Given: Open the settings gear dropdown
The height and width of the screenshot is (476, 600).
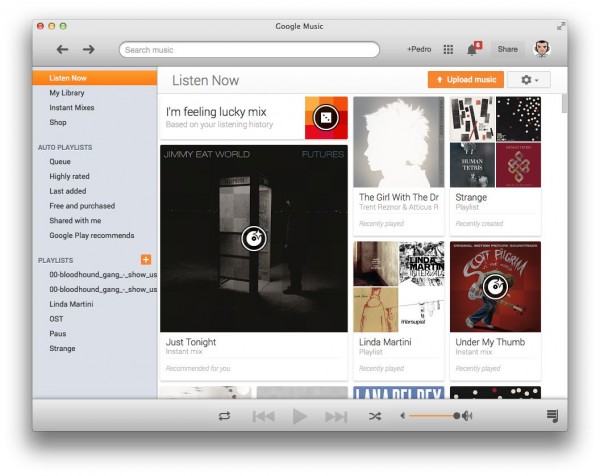Looking at the screenshot, I should point(529,80).
